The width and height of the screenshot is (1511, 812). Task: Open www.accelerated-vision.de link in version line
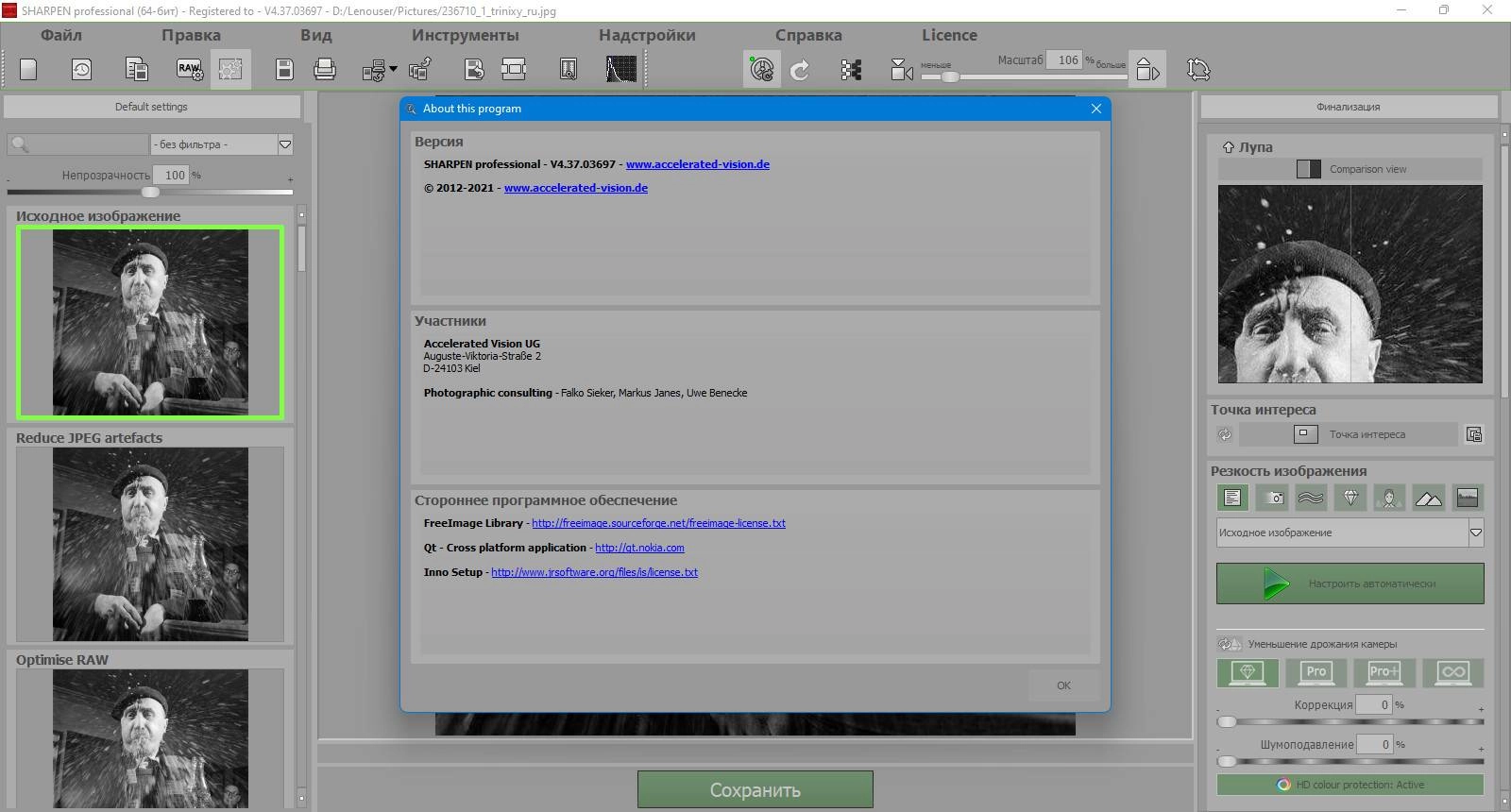(x=698, y=164)
